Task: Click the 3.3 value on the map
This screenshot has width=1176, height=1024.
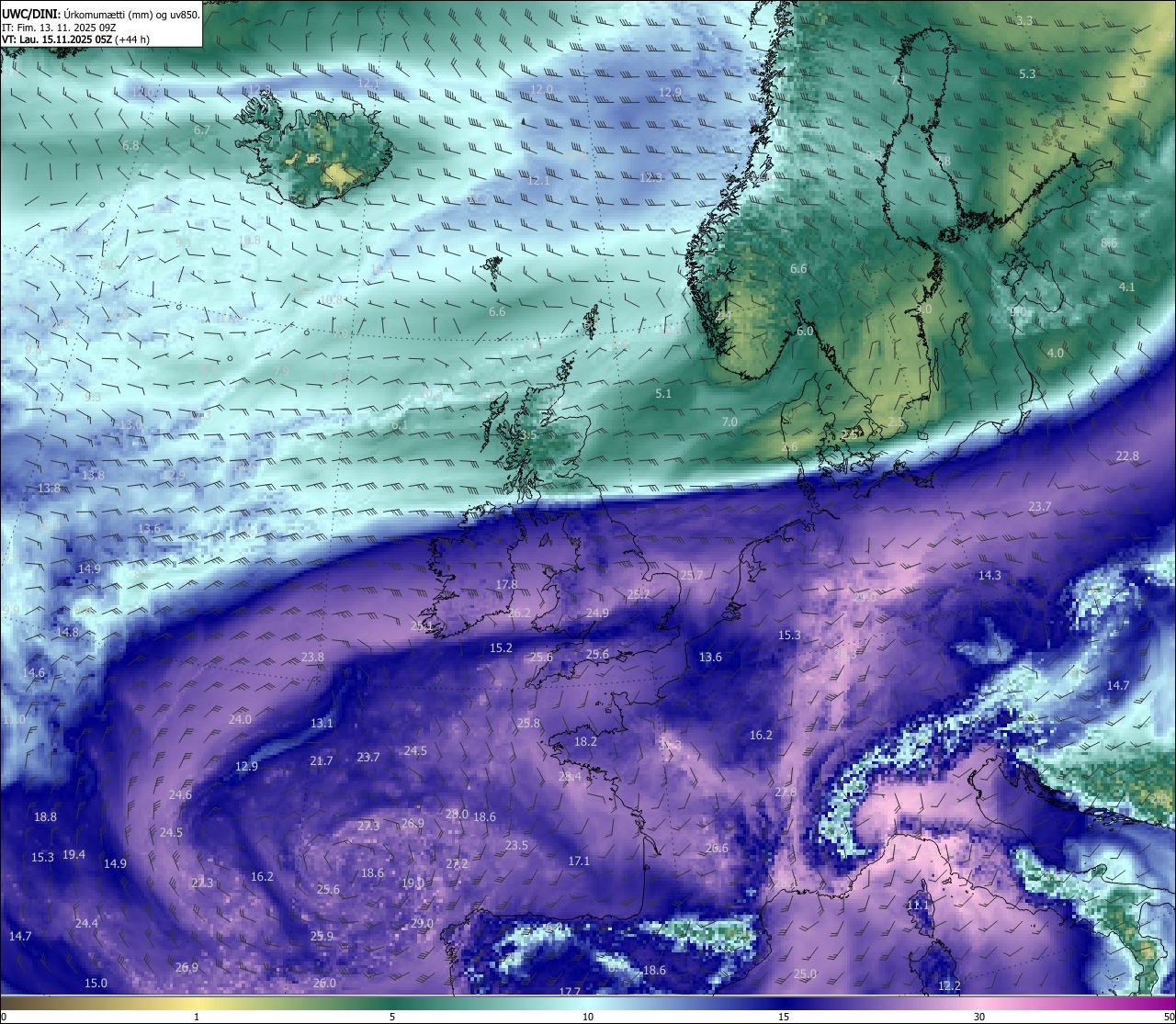Action: pos(1025,20)
